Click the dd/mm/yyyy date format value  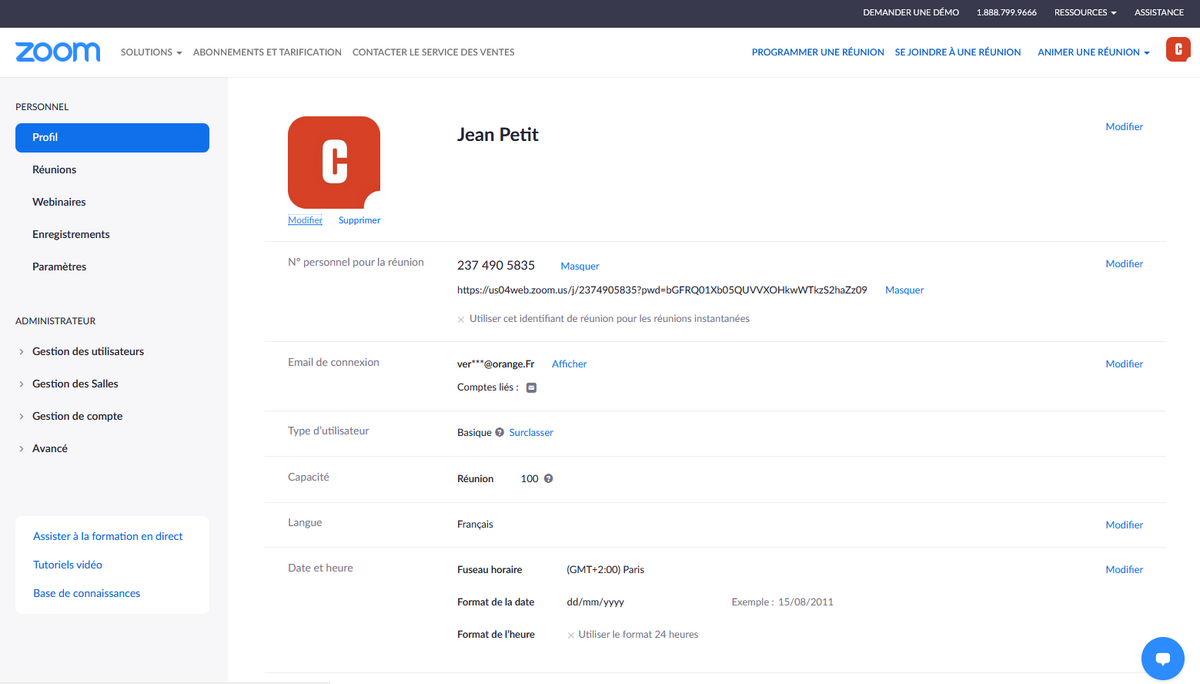pyautogui.click(x=595, y=602)
